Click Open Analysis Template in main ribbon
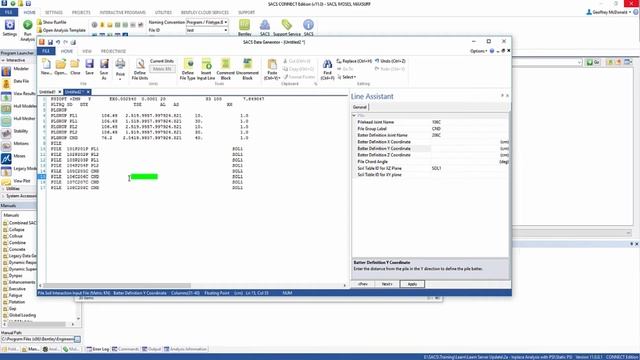 coord(61,30)
